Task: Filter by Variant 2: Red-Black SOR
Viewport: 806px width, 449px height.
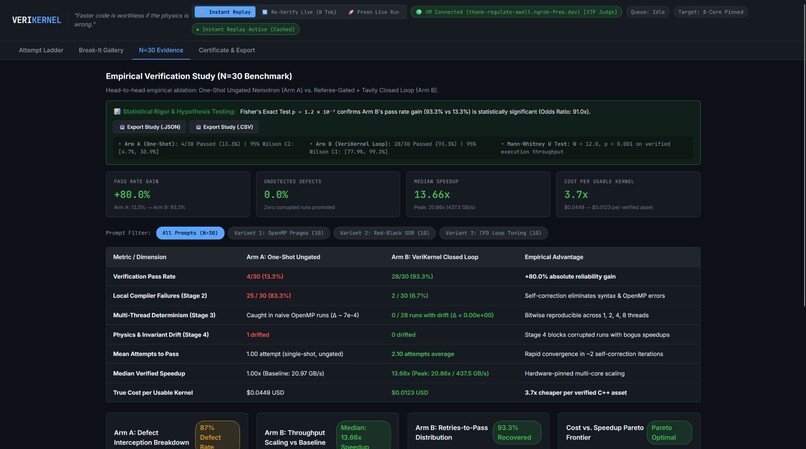Action: (x=384, y=233)
